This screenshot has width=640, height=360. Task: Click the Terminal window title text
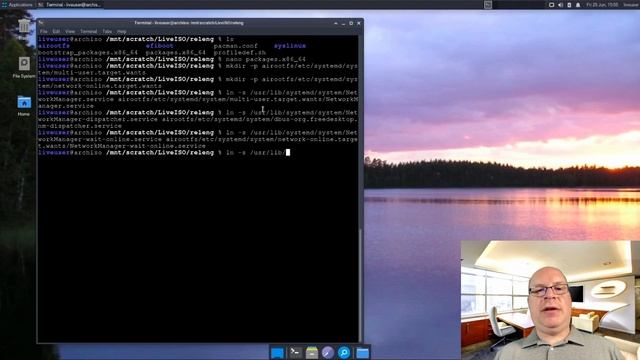tap(189, 23)
